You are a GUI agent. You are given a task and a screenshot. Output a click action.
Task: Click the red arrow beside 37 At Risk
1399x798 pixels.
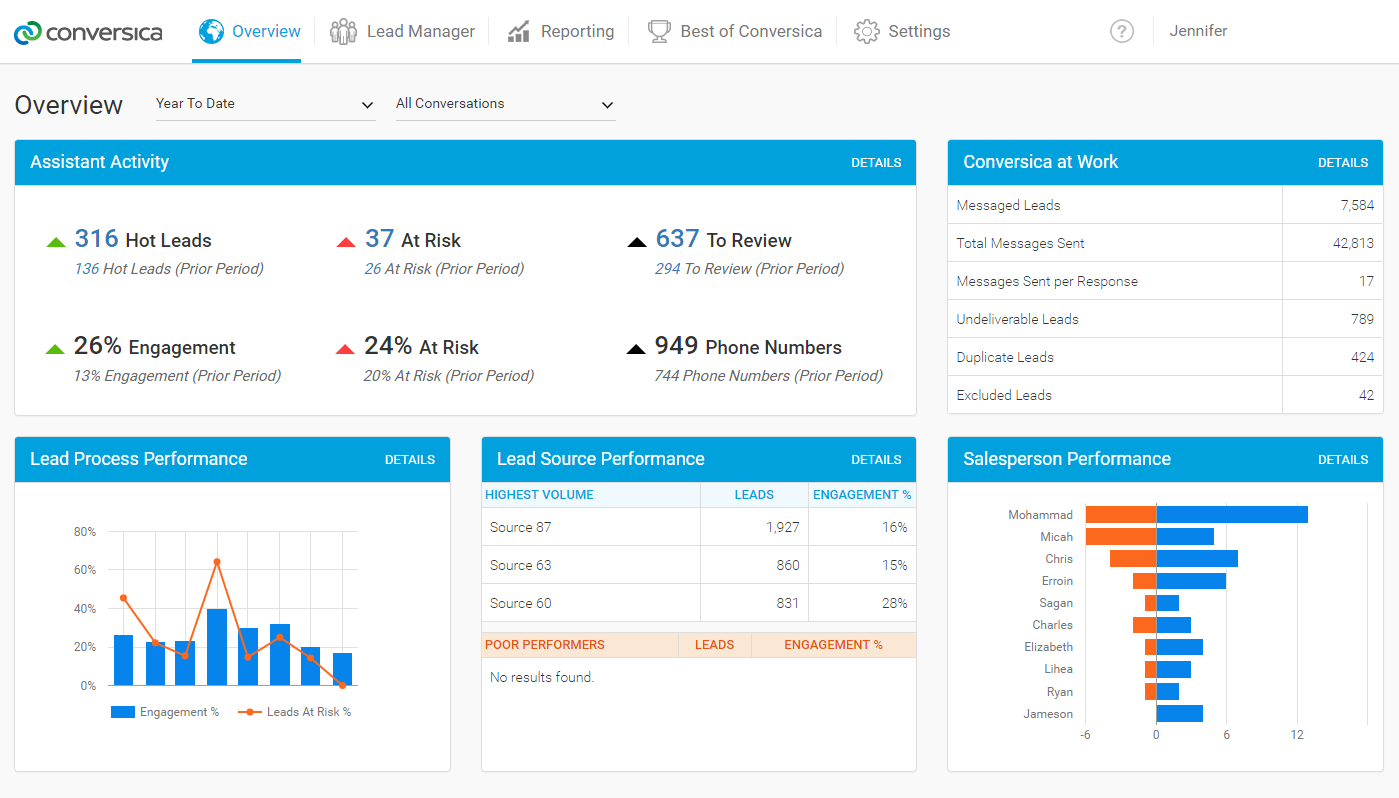[x=346, y=242]
